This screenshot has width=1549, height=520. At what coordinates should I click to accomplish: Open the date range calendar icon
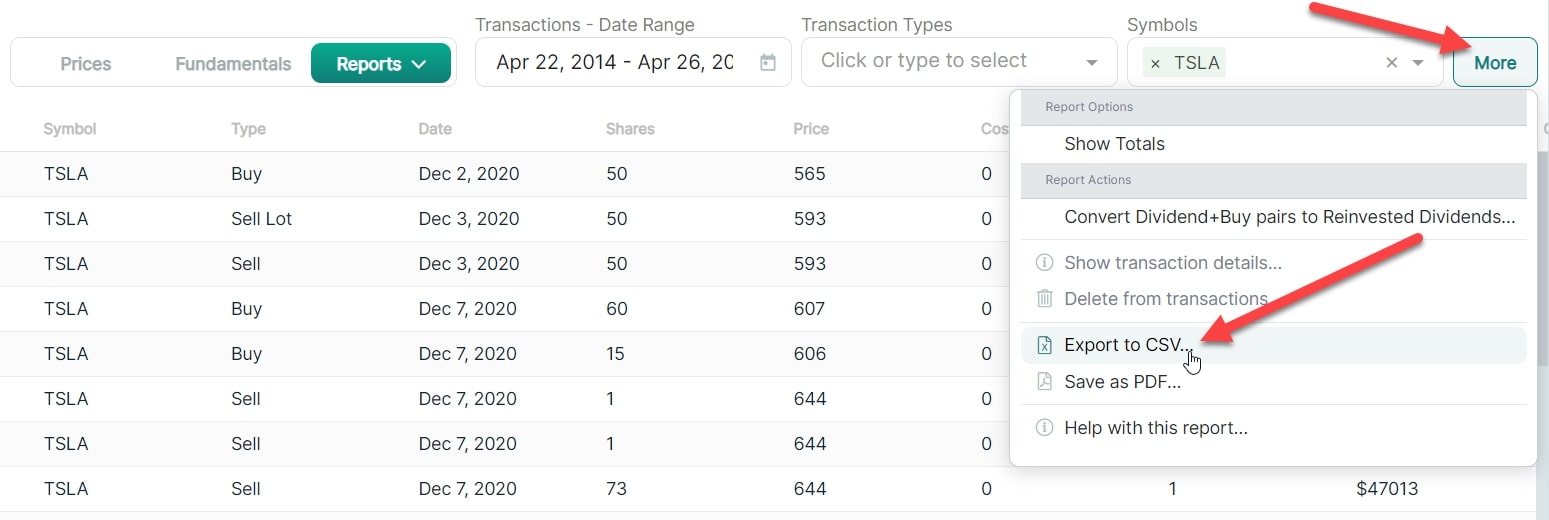768,63
